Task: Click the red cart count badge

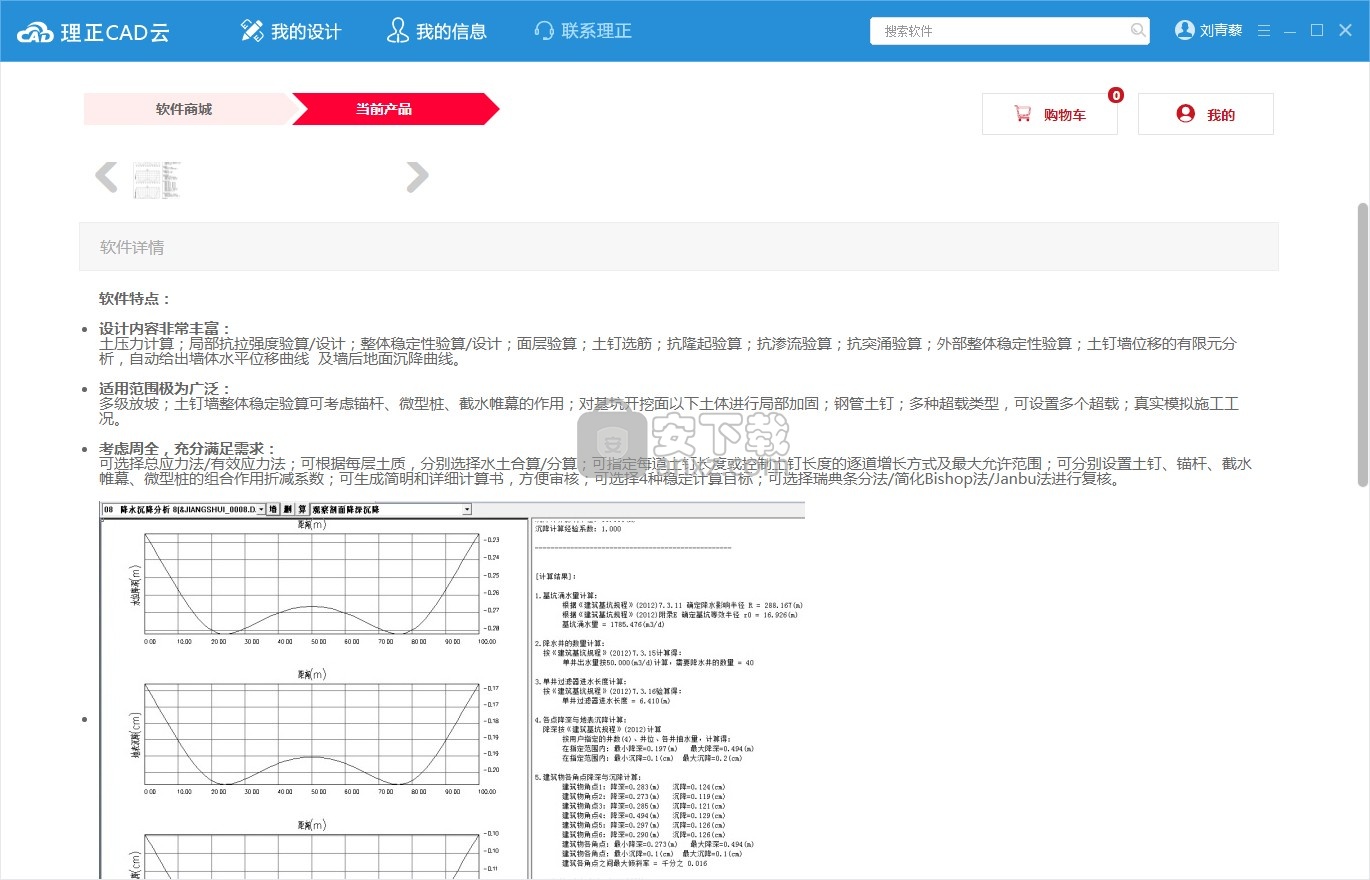Action: (x=1116, y=96)
